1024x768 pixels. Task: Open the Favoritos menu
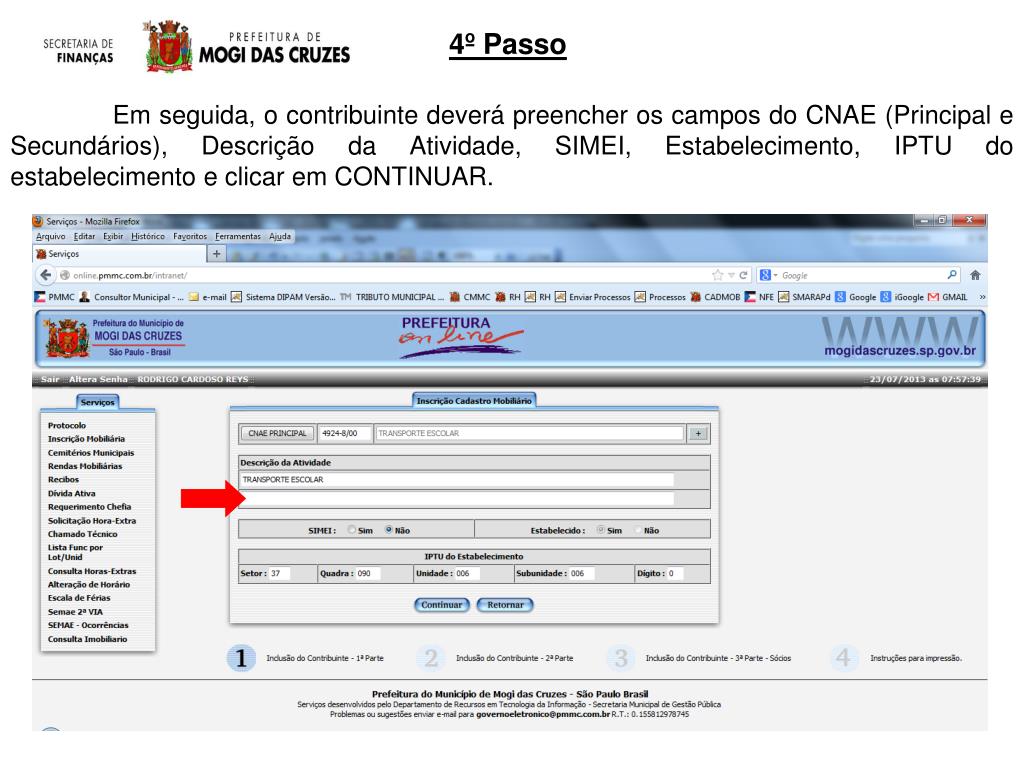tap(190, 236)
